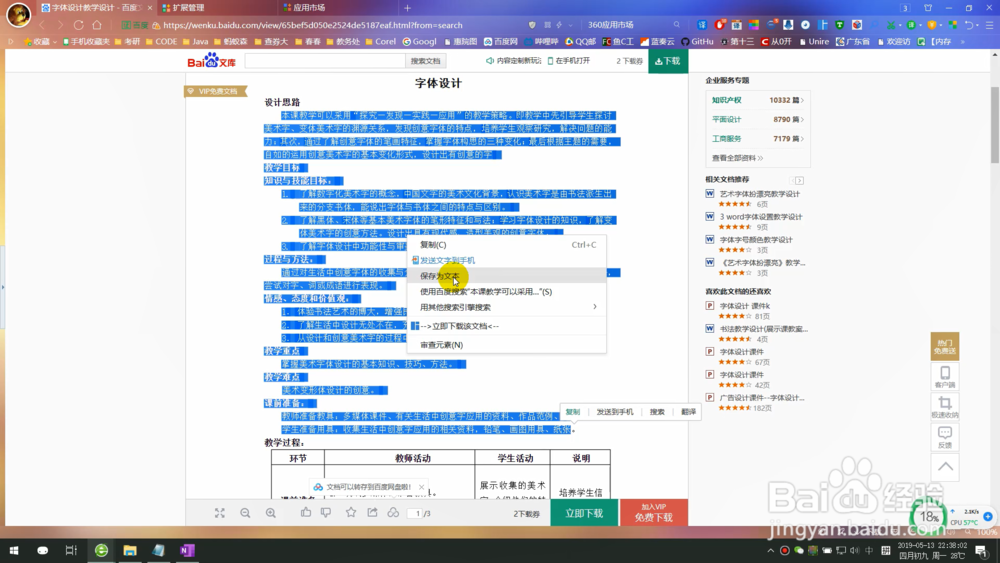The width and height of the screenshot is (1000, 563).
Task: Open the 收藏 bookmarks dropdown
Action: (40, 41)
